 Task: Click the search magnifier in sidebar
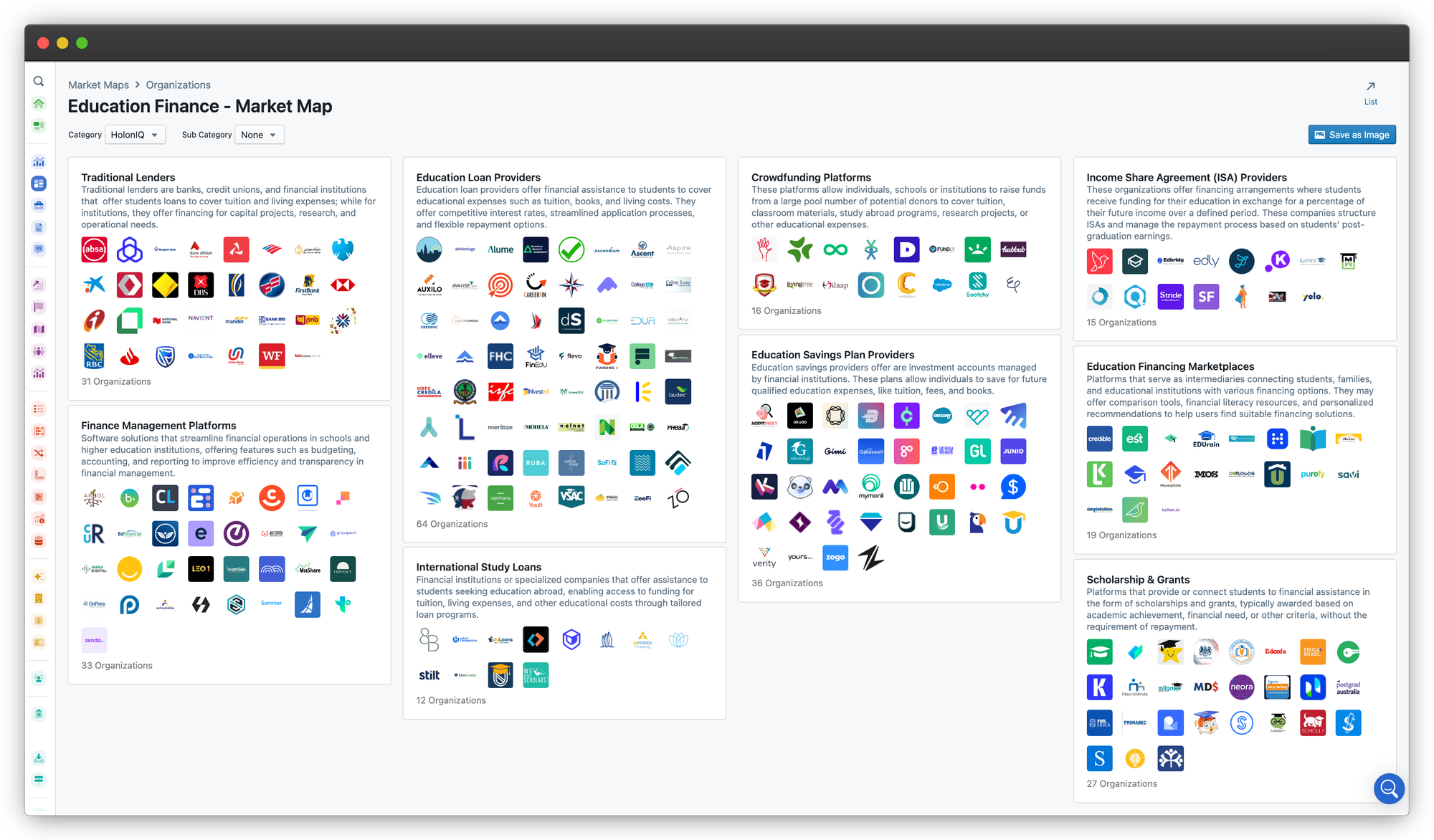click(39, 82)
